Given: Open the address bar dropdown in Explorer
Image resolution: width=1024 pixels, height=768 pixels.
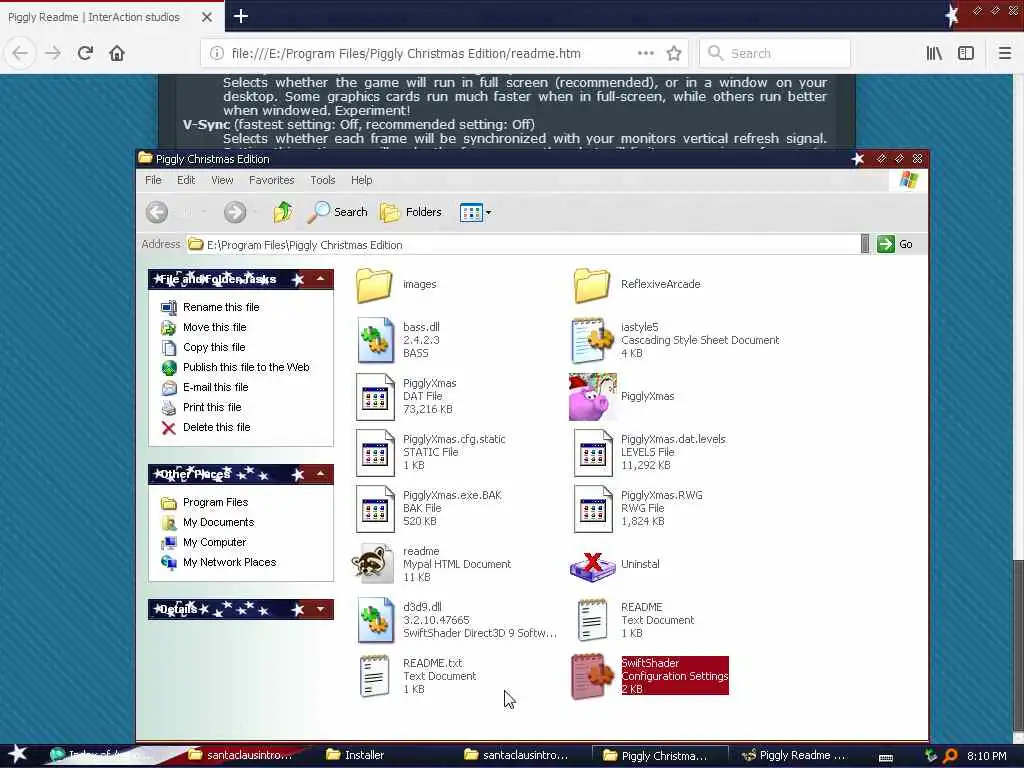Looking at the screenshot, I should (865, 244).
